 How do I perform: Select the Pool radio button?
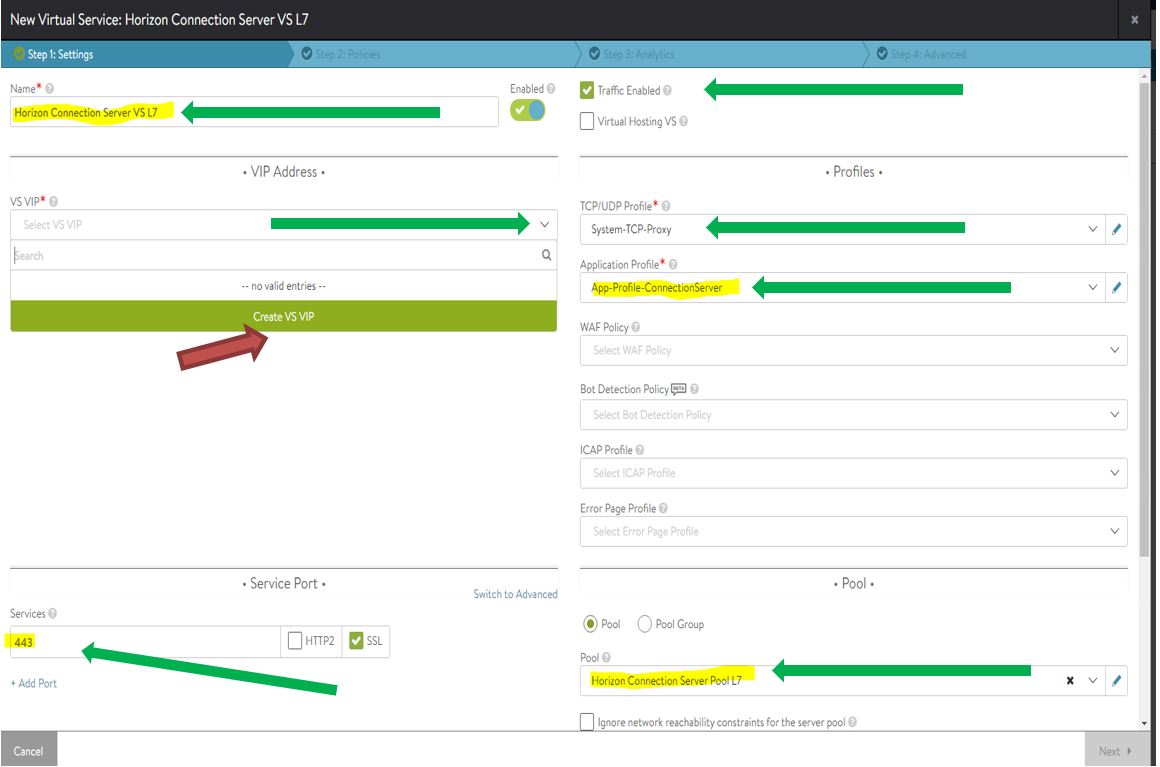click(x=590, y=624)
